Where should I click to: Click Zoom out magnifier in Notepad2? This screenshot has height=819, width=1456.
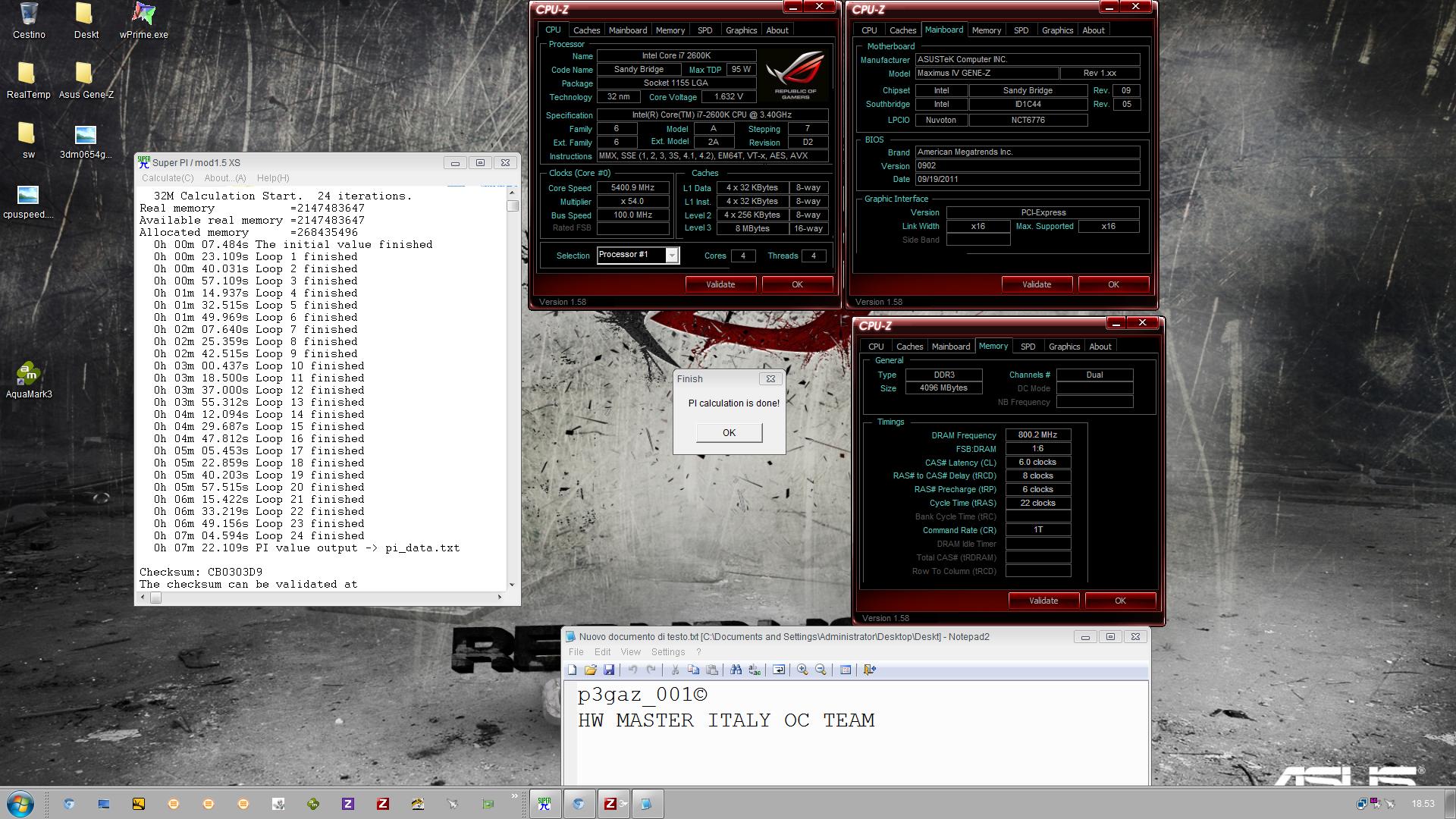pyautogui.click(x=821, y=670)
